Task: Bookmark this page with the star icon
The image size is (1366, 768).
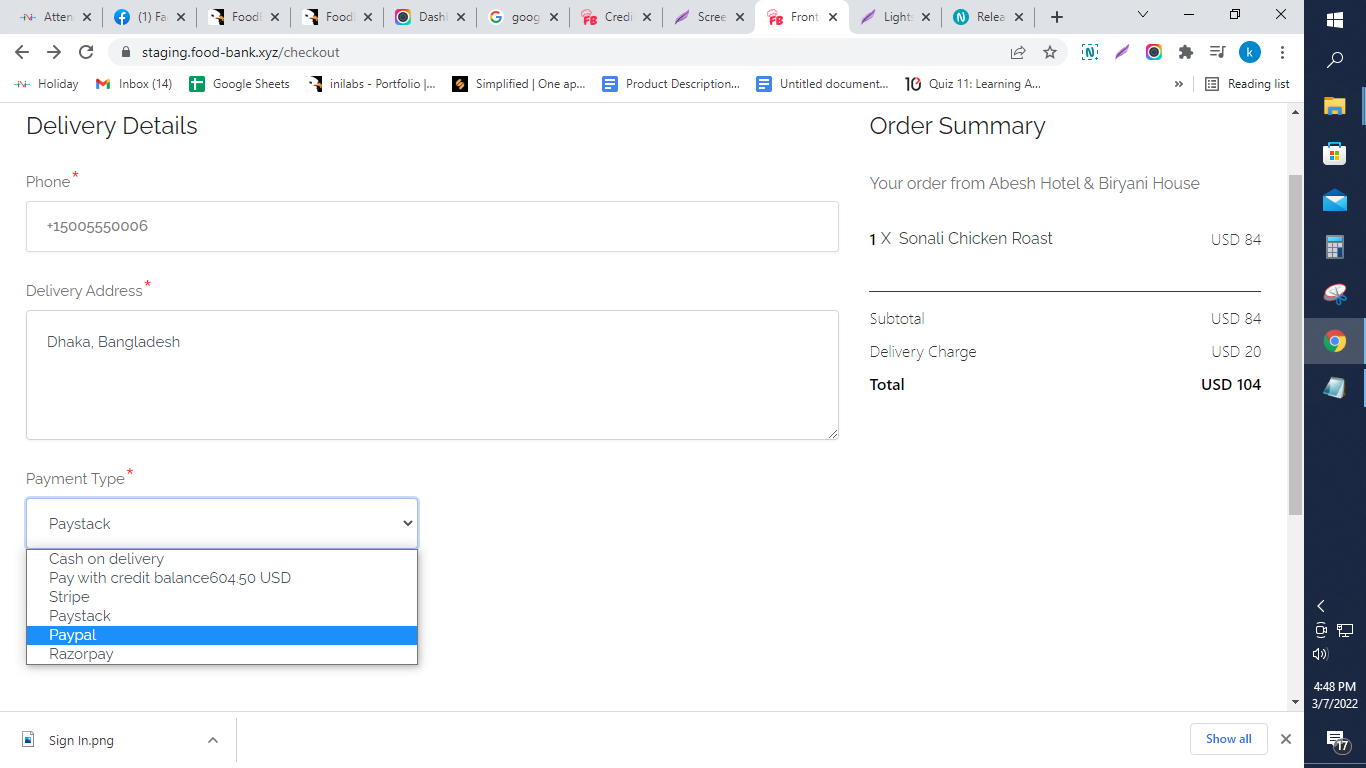Action: (1050, 52)
